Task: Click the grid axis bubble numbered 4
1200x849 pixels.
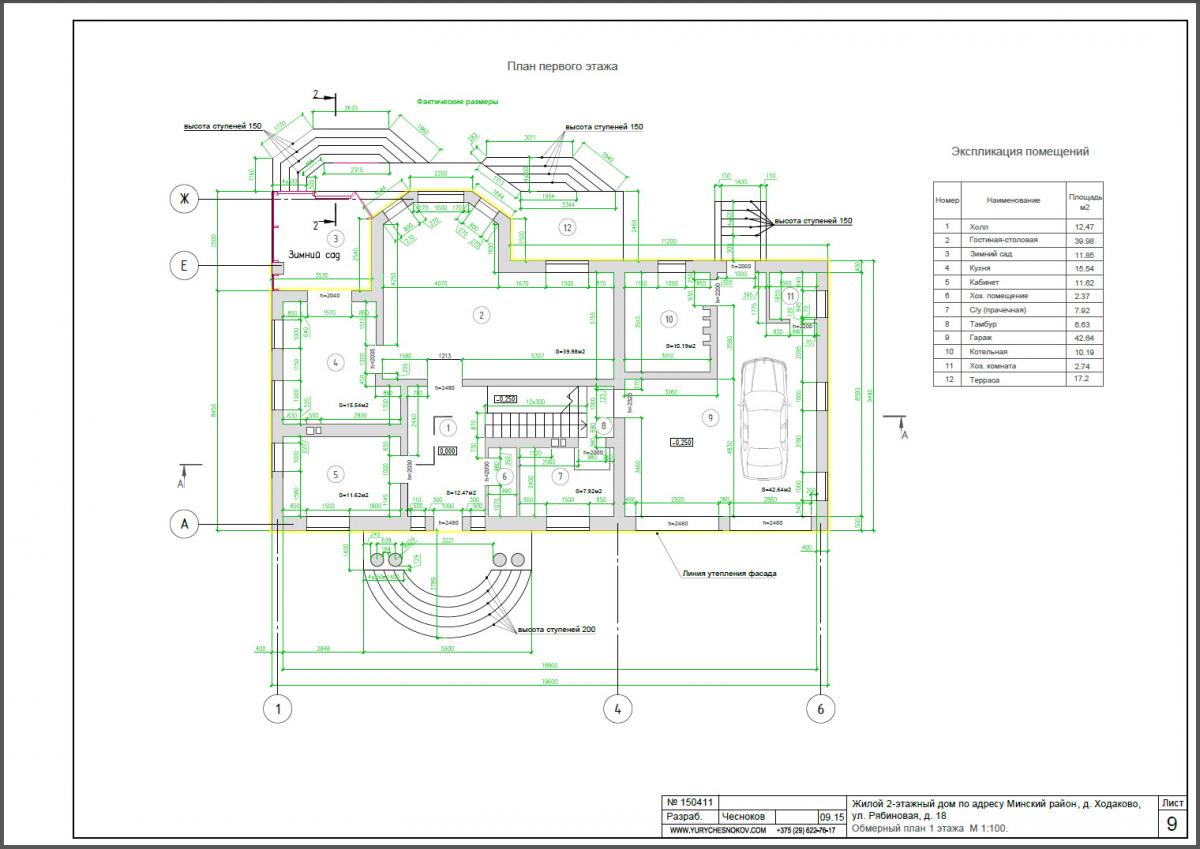Action: pos(619,709)
